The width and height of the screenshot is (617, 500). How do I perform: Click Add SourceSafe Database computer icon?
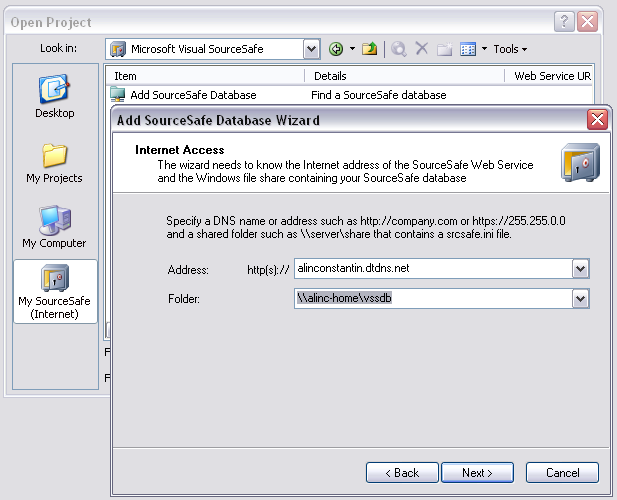pyautogui.click(x=117, y=95)
